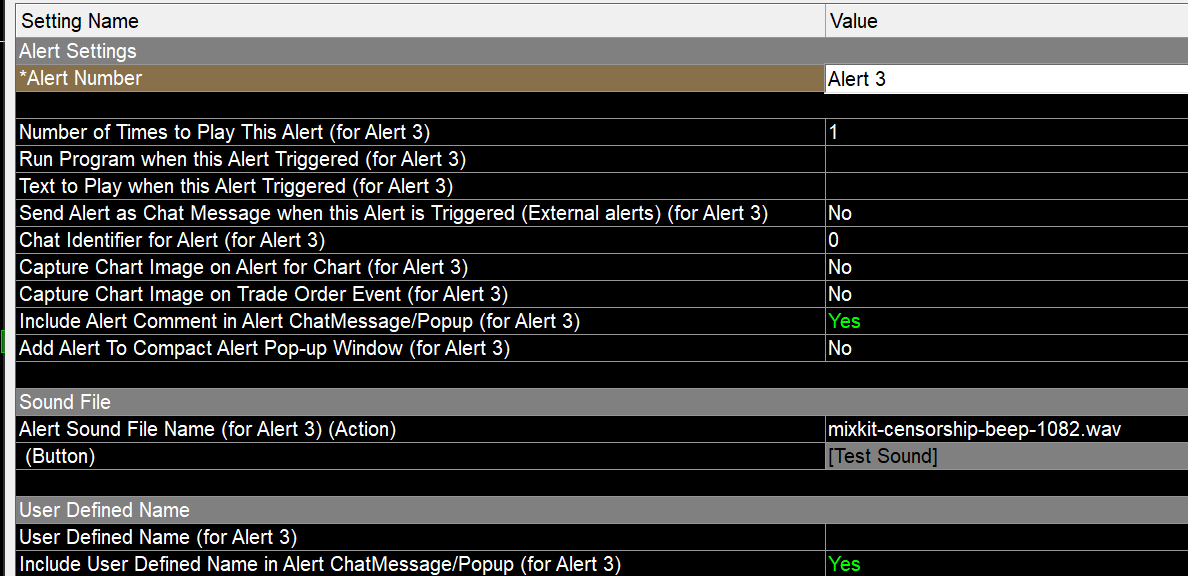Change Capture Chart Image on Trade Order value
This screenshot has width=1188, height=576.
coord(1006,294)
